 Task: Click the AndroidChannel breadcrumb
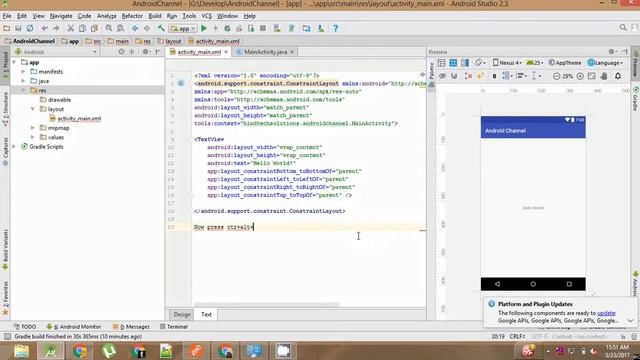click(x=30, y=41)
